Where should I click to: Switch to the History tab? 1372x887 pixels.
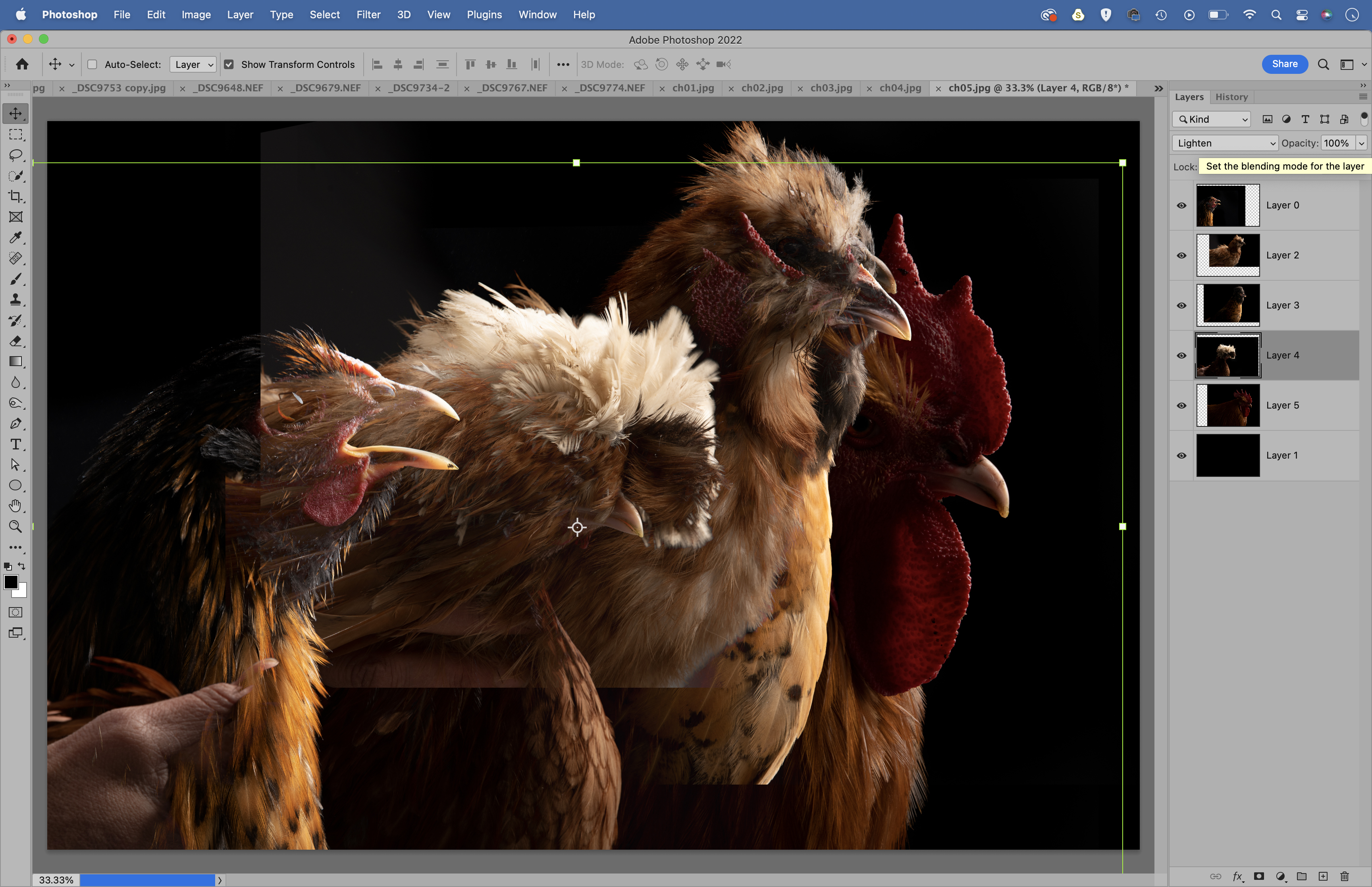[x=1231, y=97]
